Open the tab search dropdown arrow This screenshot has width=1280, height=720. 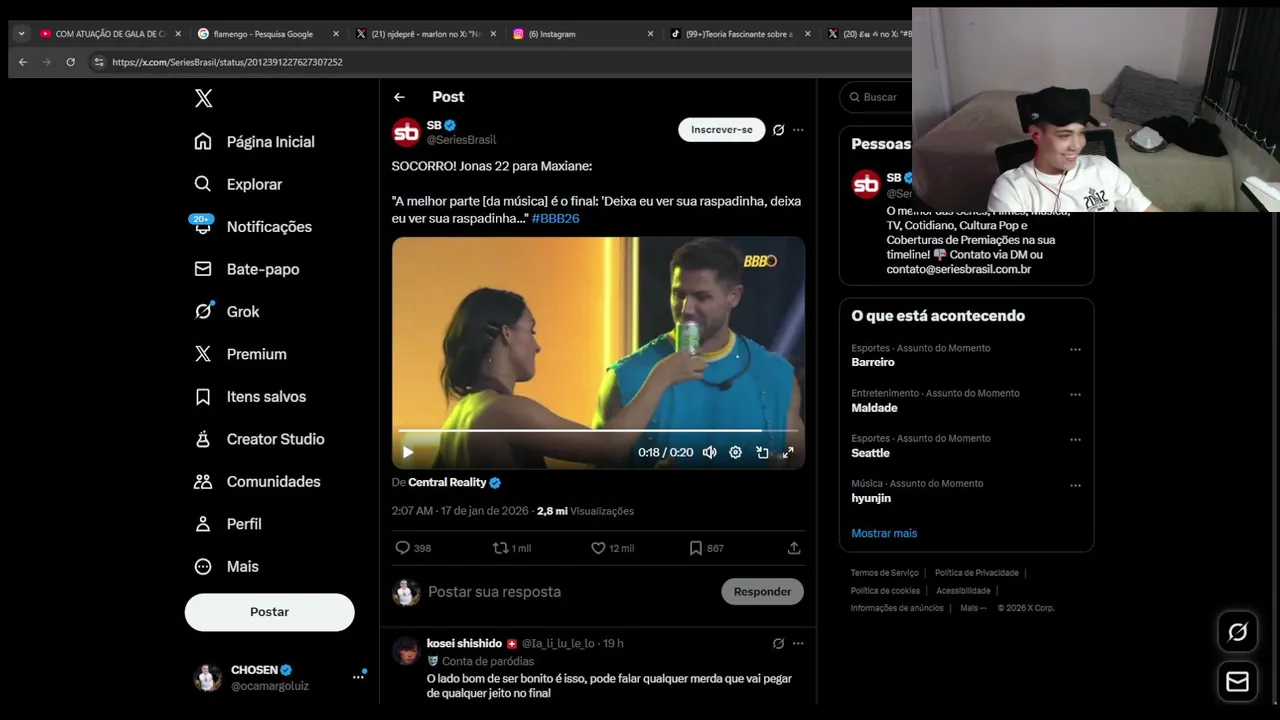pyautogui.click(x=21, y=33)
